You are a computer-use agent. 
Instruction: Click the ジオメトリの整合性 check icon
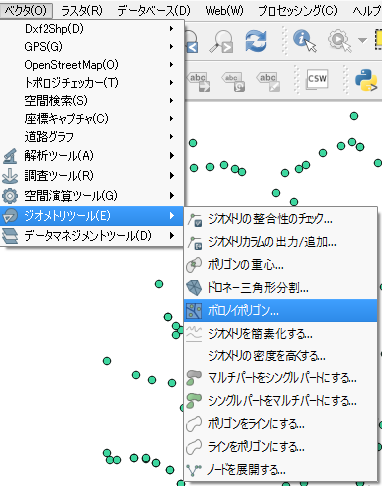point(194,220)
